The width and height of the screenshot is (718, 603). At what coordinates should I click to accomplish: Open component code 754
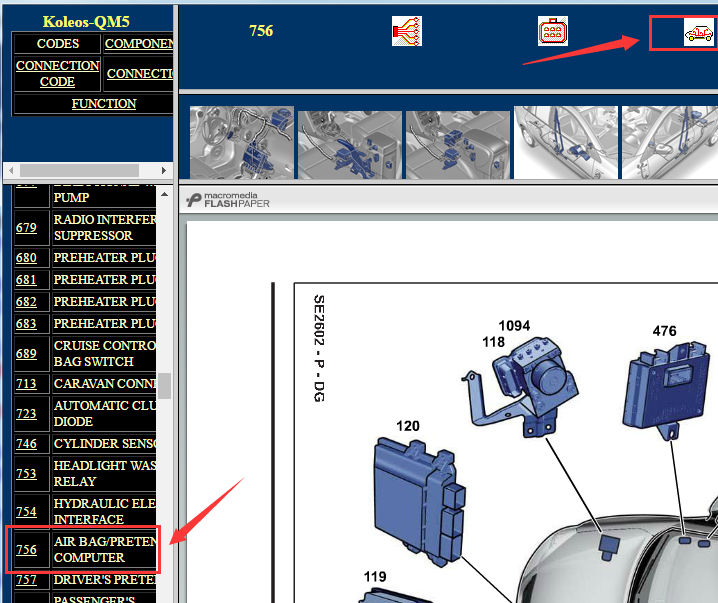26,511
